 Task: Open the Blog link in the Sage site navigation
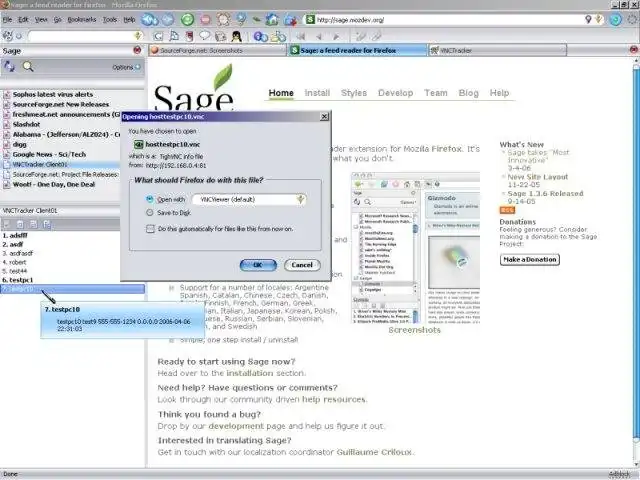click(x=469, y=93)
